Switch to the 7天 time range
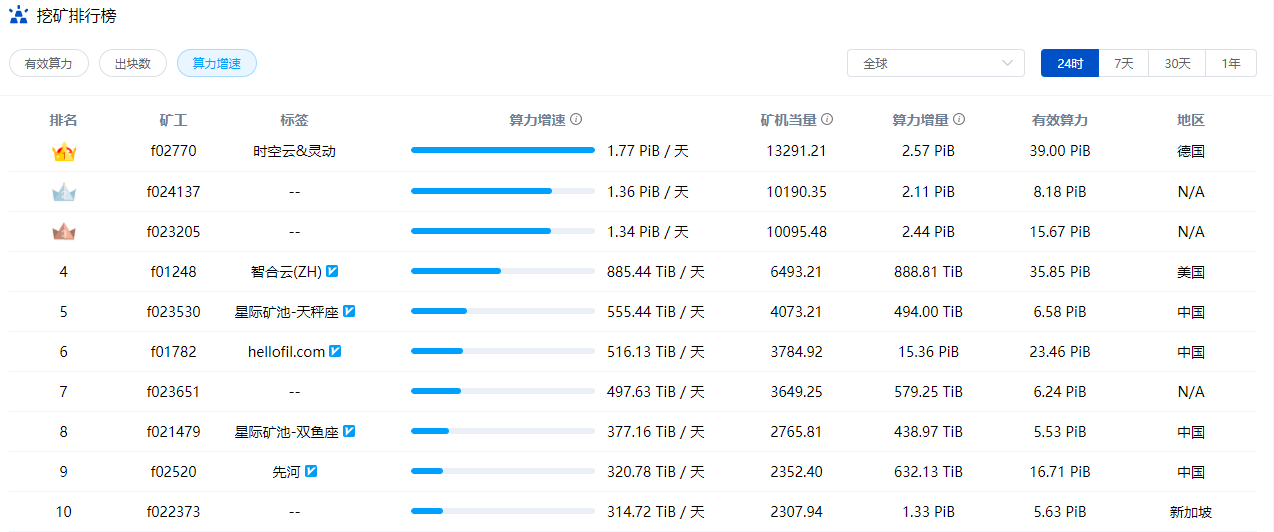 click(1124, 63)
